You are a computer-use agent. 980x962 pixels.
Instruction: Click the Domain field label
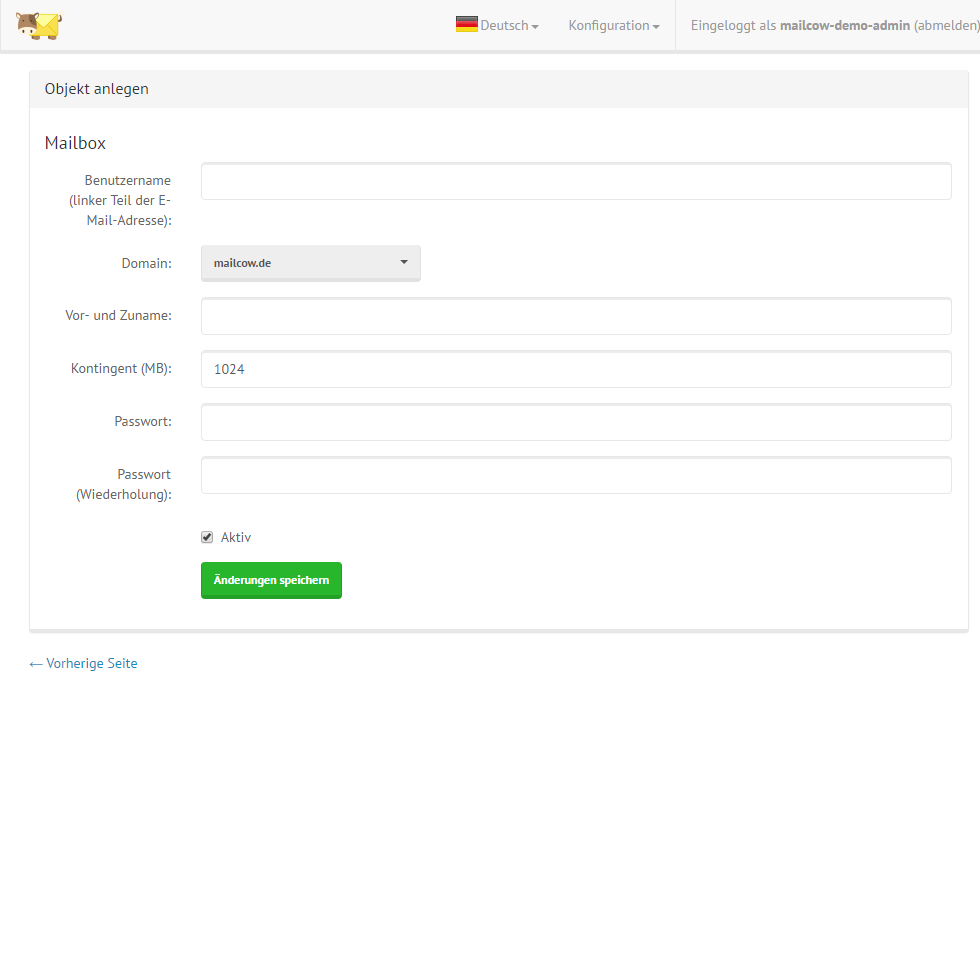(146, 263)
